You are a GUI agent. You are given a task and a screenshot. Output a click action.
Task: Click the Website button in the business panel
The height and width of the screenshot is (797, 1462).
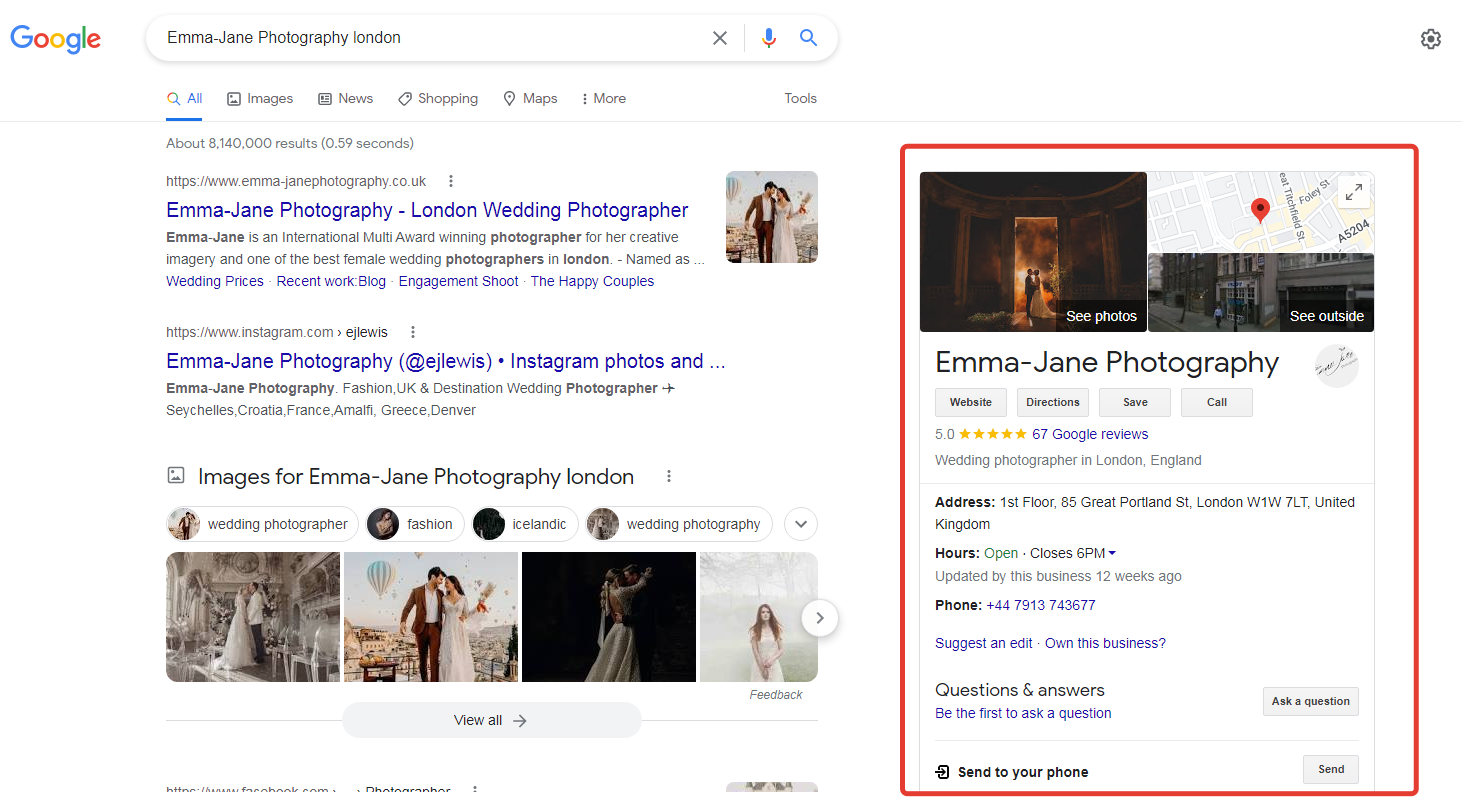[x=971, y=402]
